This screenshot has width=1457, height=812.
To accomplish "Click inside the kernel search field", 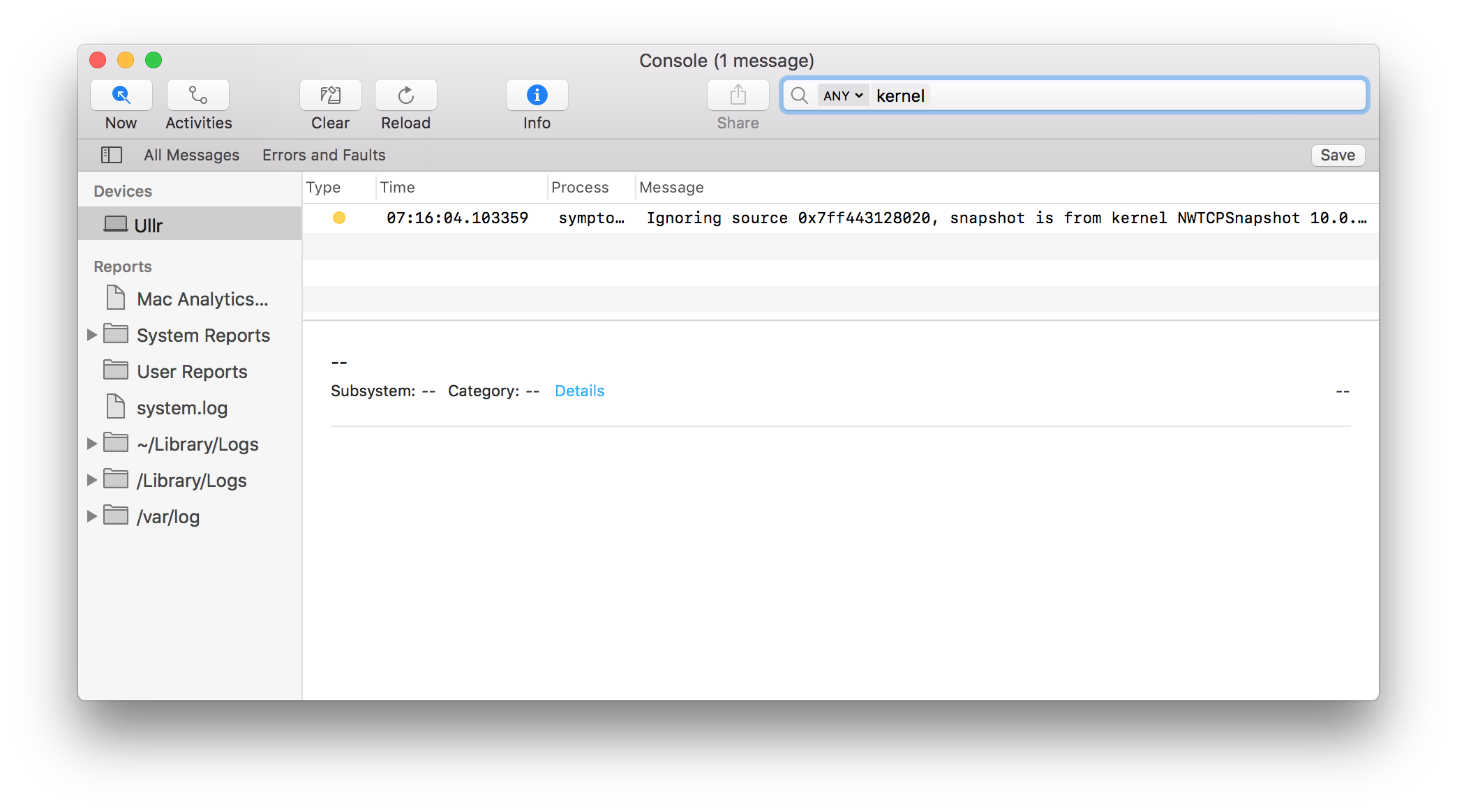I will tap(1047, 96).
